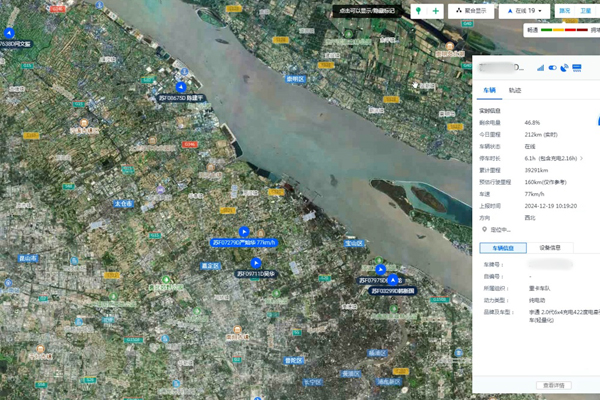This screenshot has width=600, height=400.
Task: Select the 车辆 tab
Action: coord(489,90)
